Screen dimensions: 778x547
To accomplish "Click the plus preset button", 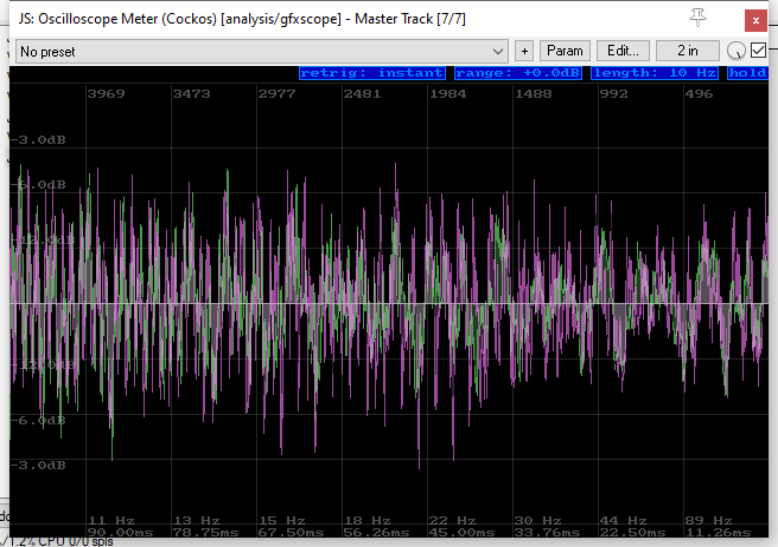I will (x=524, y=51).
